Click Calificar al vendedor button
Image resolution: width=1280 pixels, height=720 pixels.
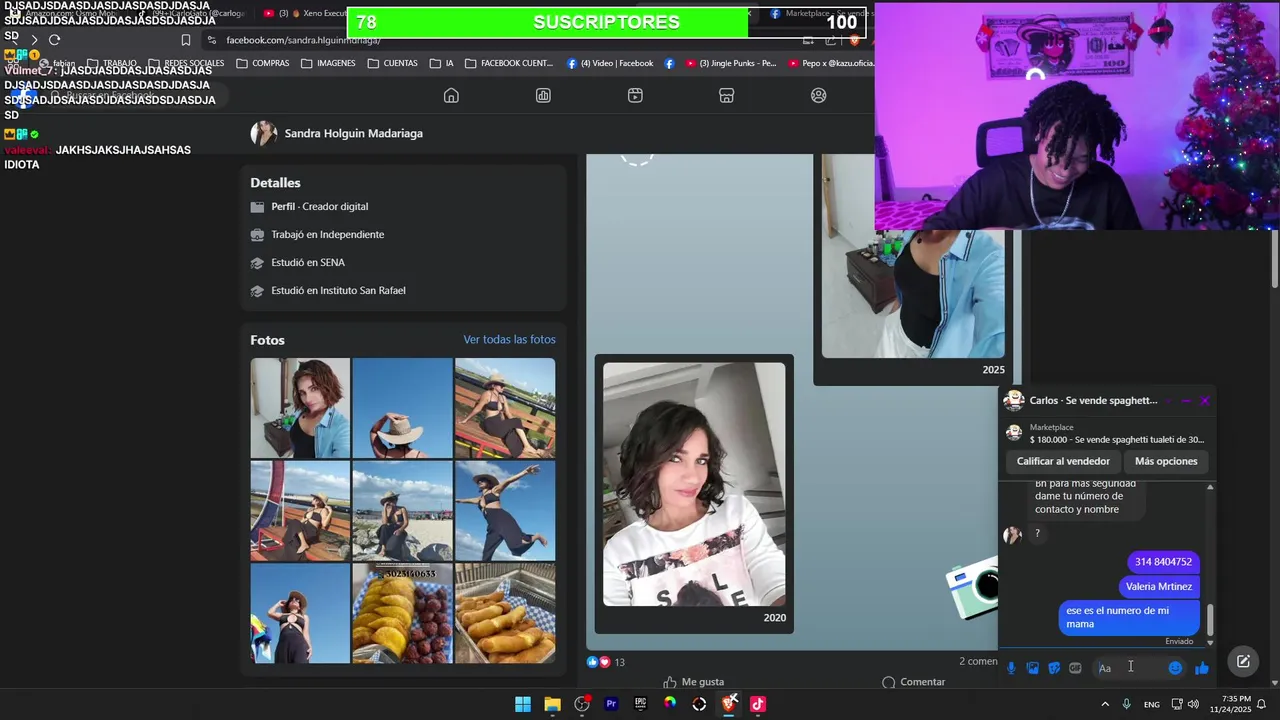[1063, 461]
